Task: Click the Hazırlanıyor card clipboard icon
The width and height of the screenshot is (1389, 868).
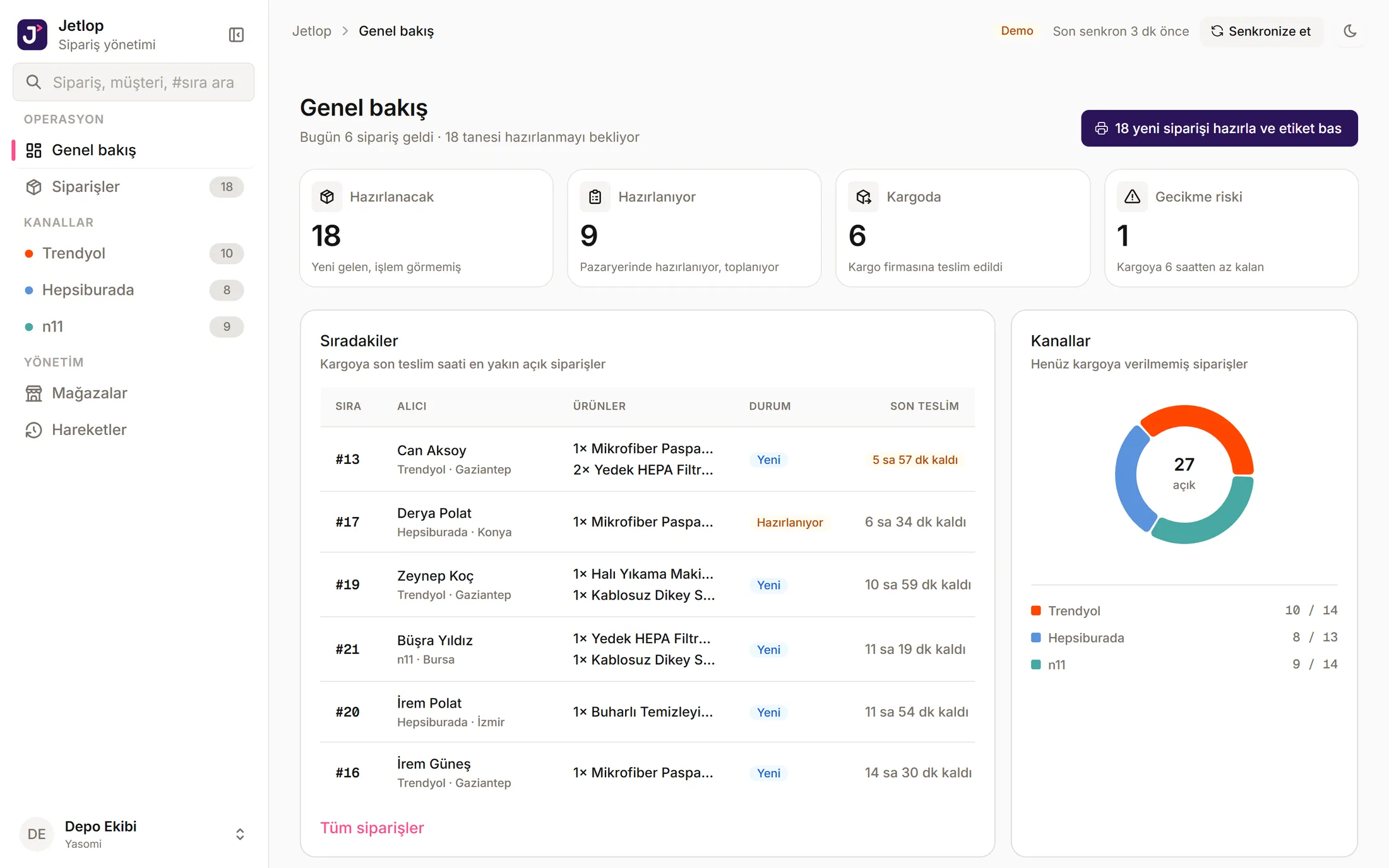Action: click(x=595, y=197)
